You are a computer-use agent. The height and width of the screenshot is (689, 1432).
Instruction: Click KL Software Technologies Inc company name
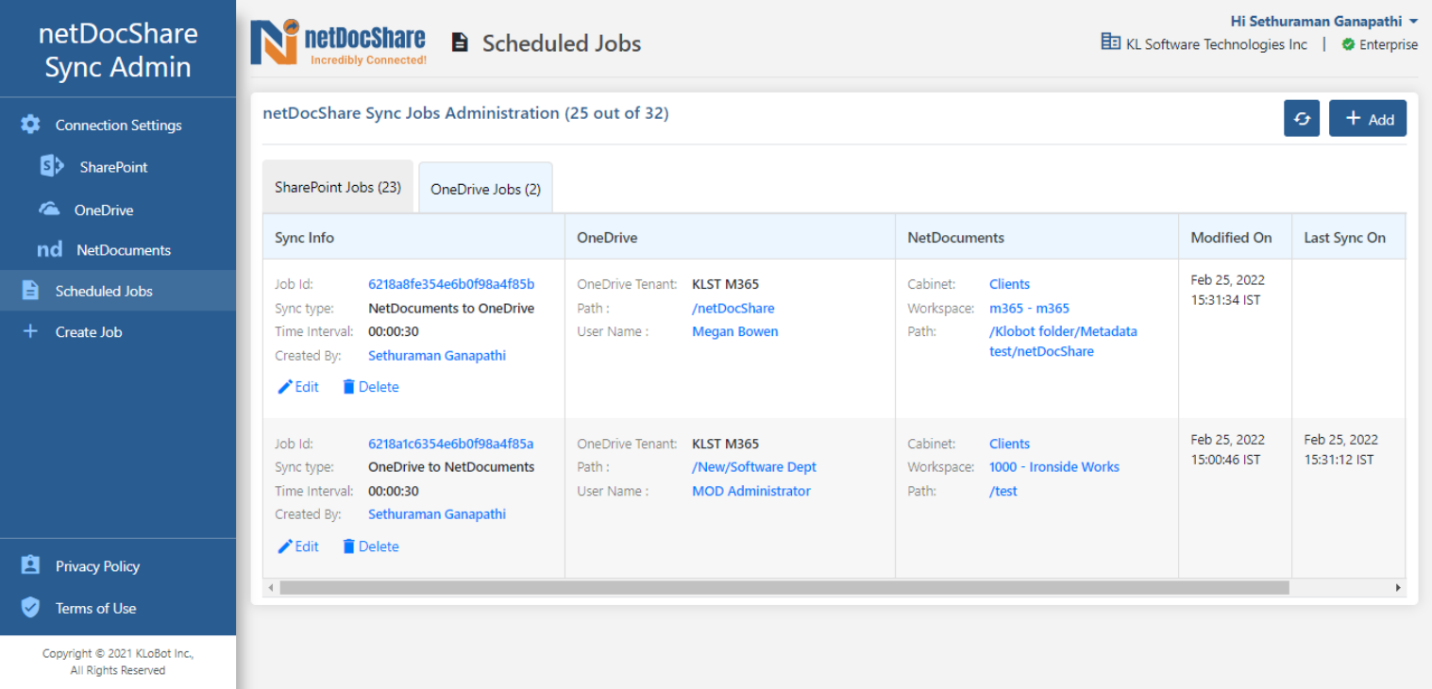pos(1217,44)
